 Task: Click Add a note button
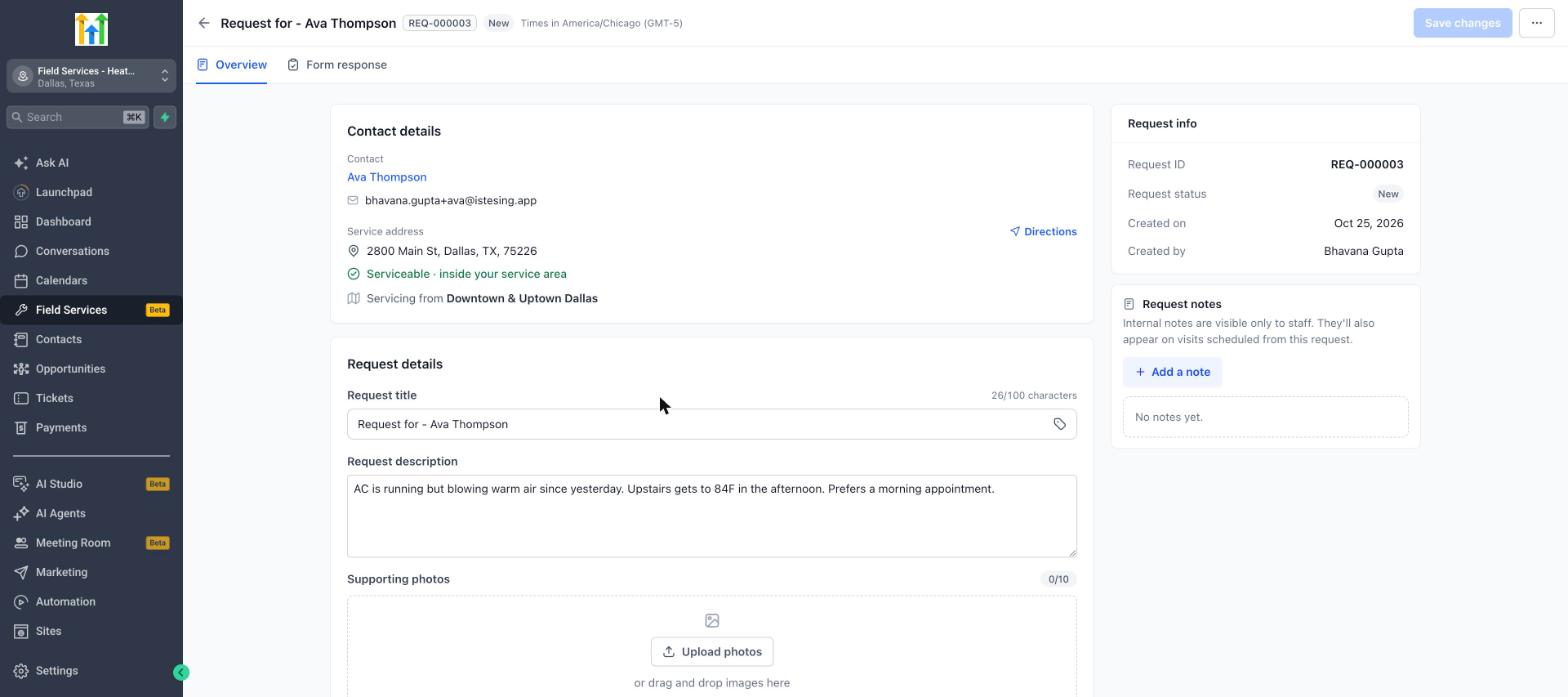(x=1172, y=372)
